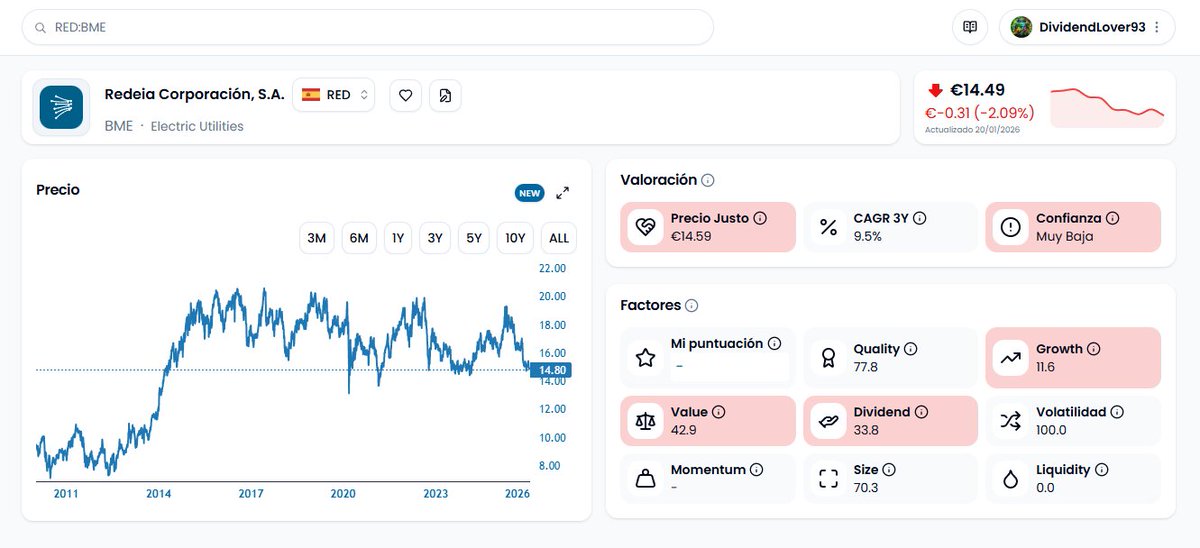This screenshot has height=548, width=1200.
Task: Click the €14.49 price value
Action: click(x=977, y=90)
